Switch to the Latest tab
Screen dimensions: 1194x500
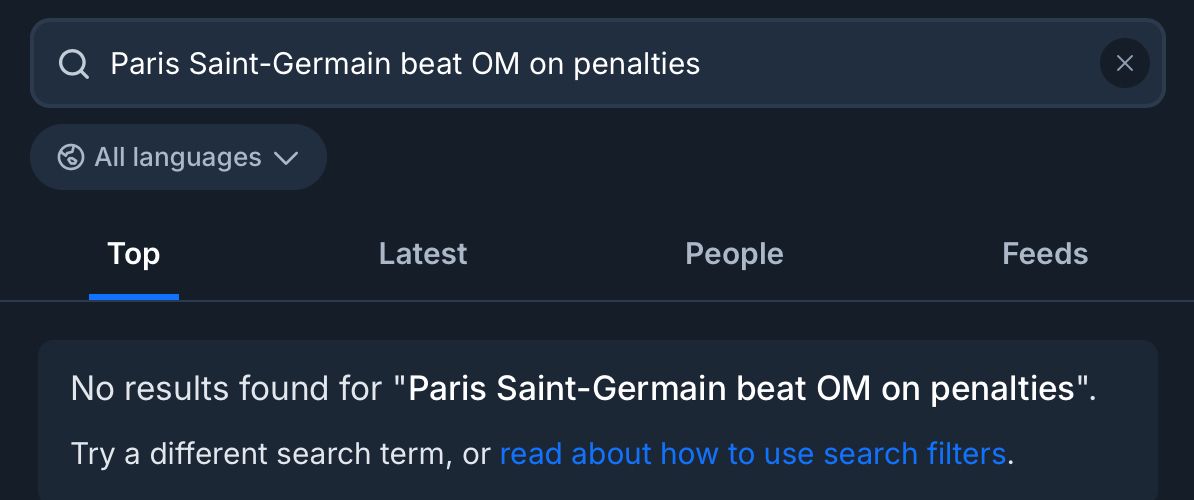(x=423, y=254)
